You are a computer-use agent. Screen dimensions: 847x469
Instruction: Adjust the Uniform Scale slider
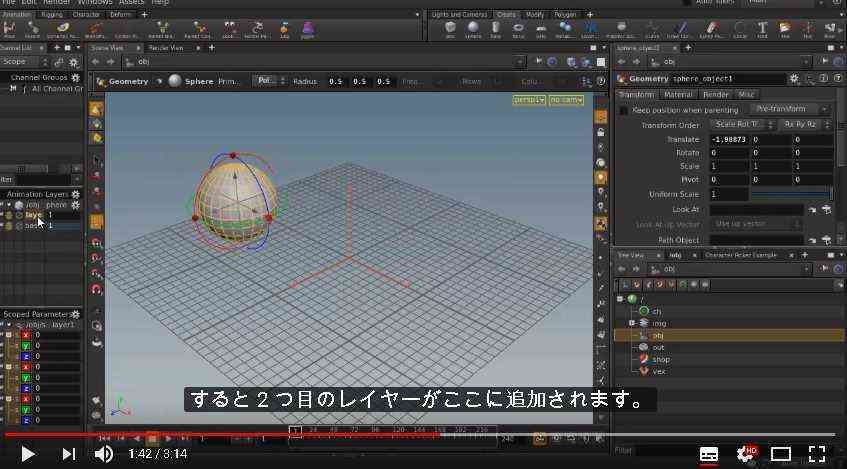(x=791, y=193)
